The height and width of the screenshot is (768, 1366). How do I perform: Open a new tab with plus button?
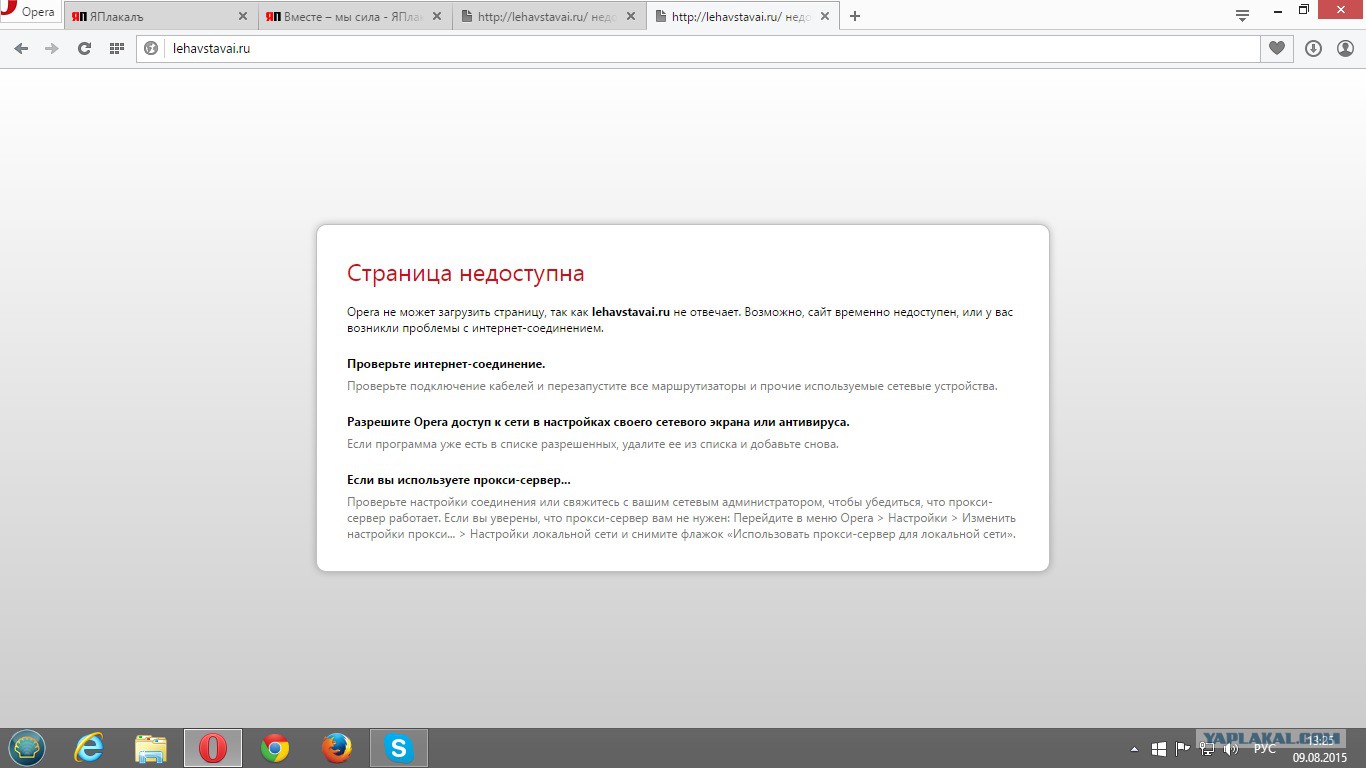854,16
